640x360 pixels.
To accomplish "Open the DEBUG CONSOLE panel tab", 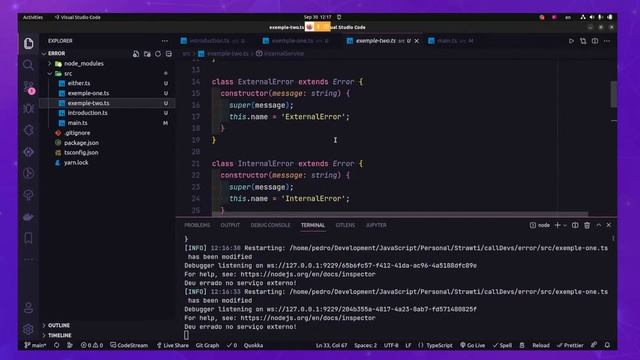I will 270,225.
